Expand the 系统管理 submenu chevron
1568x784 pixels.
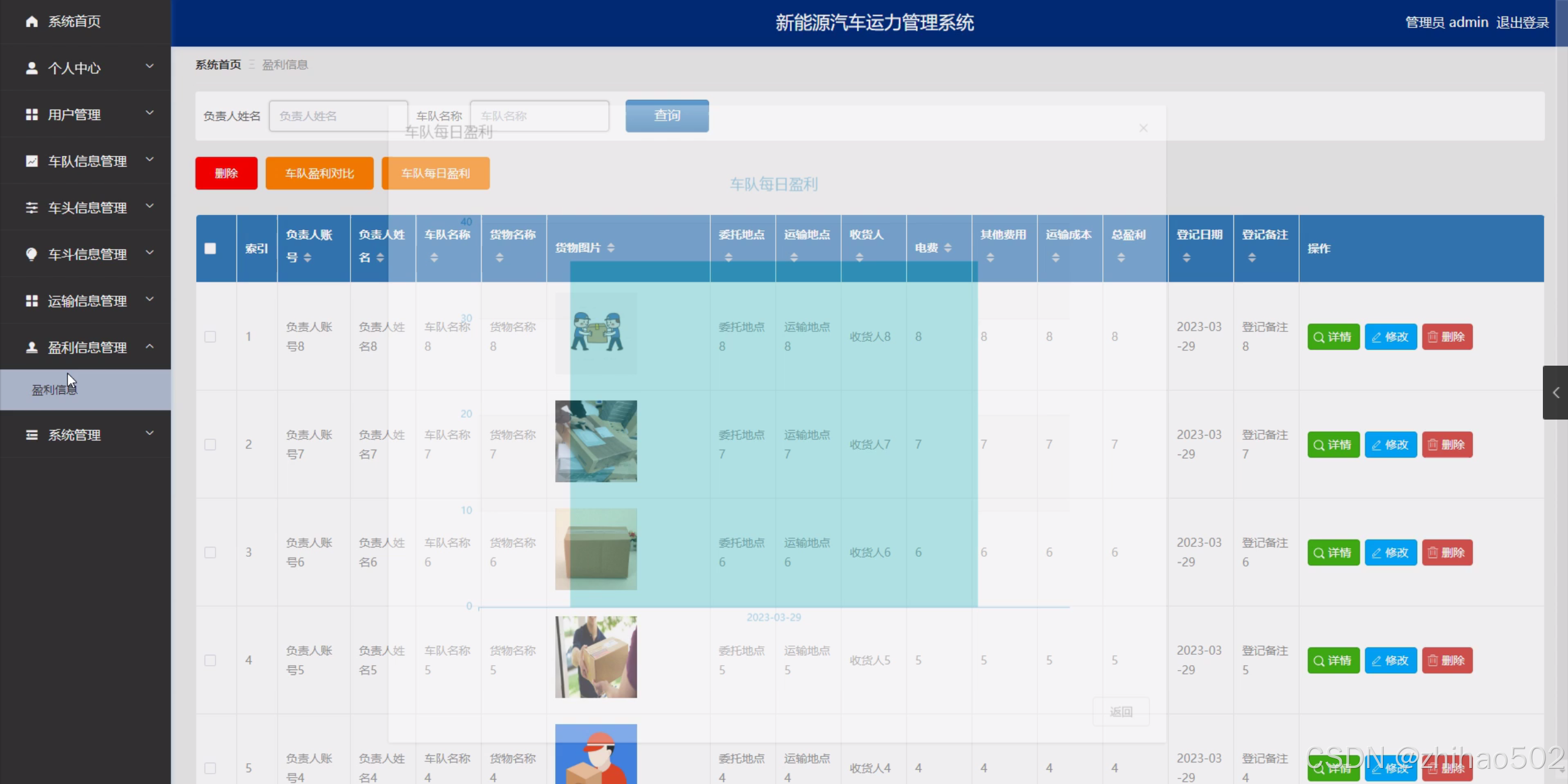point(150,434)
